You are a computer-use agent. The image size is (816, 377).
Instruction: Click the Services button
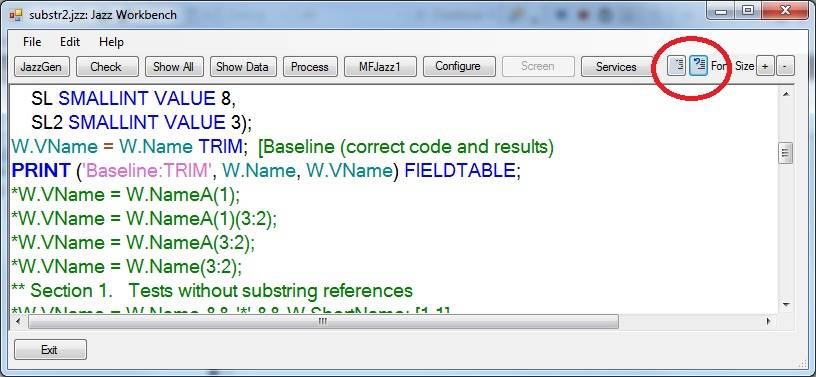616,67
